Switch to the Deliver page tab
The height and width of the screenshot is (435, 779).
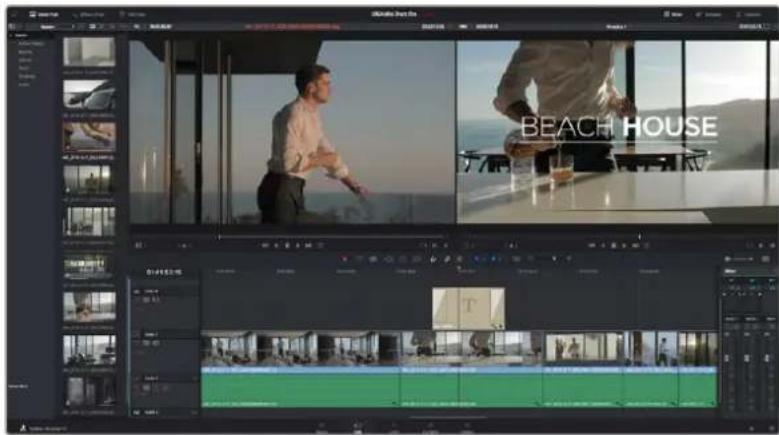click(466, 428)
